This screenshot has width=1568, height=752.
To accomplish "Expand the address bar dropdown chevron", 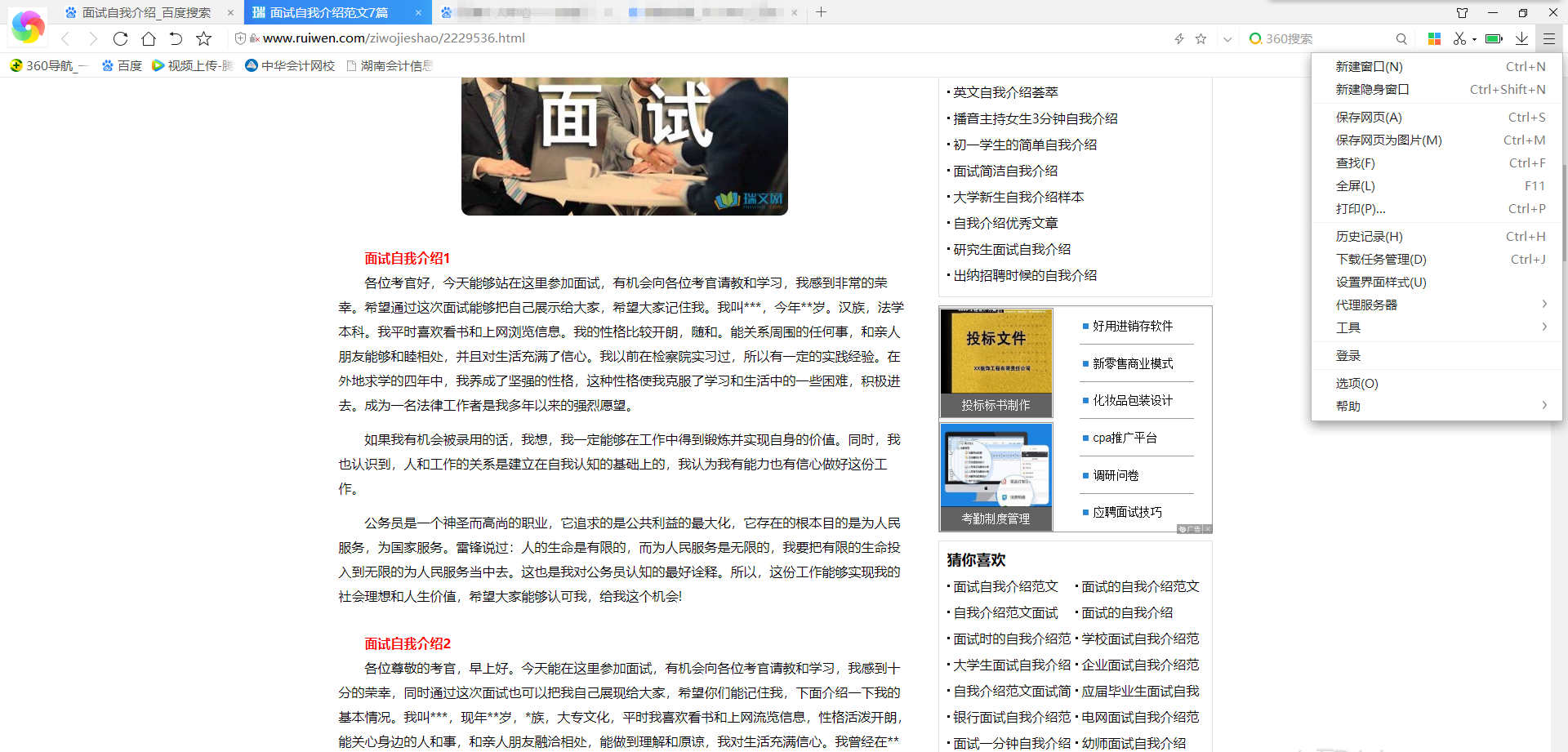I will click(x=1227, y=38).
